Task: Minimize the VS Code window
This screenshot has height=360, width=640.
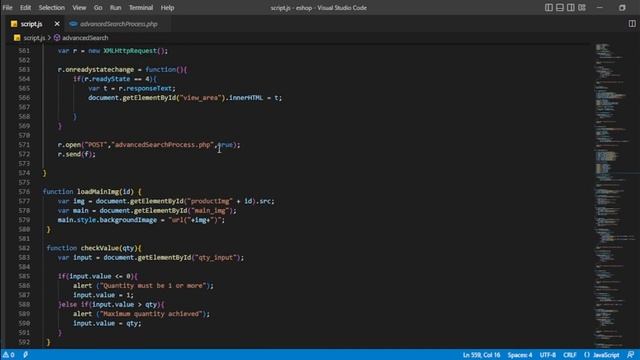Action: pyautogui.click(x=600, y=8)
